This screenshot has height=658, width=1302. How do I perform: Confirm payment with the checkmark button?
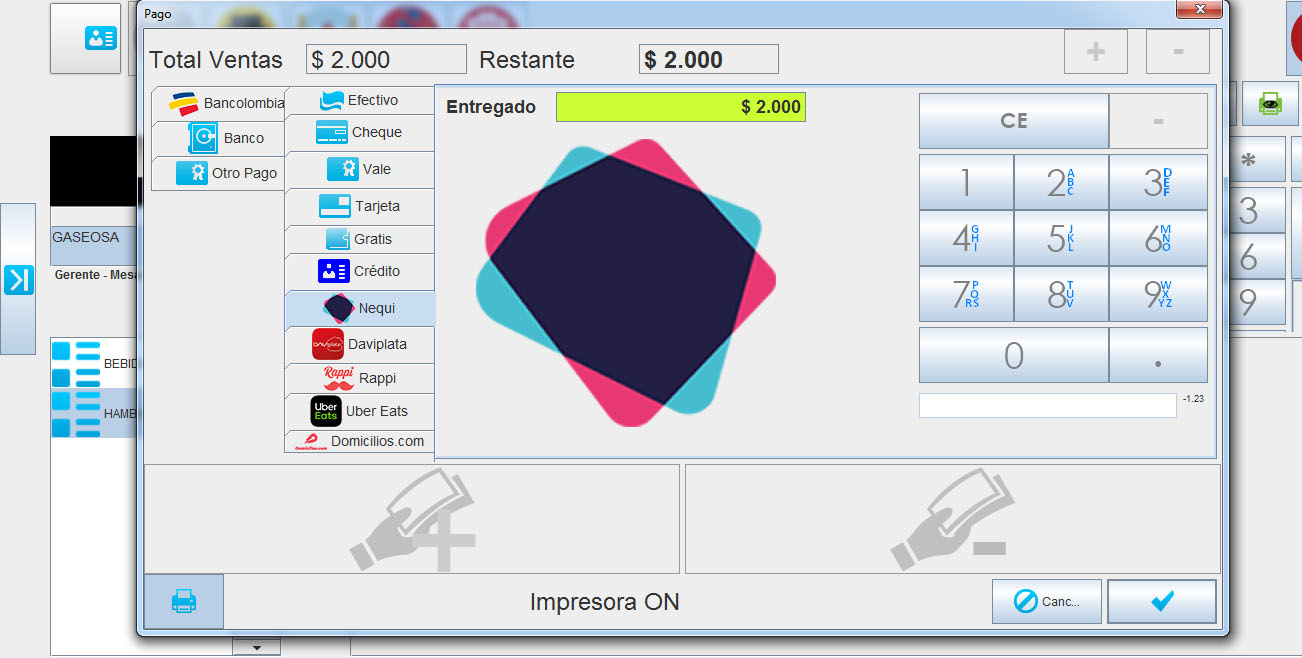click(1161, 601)
